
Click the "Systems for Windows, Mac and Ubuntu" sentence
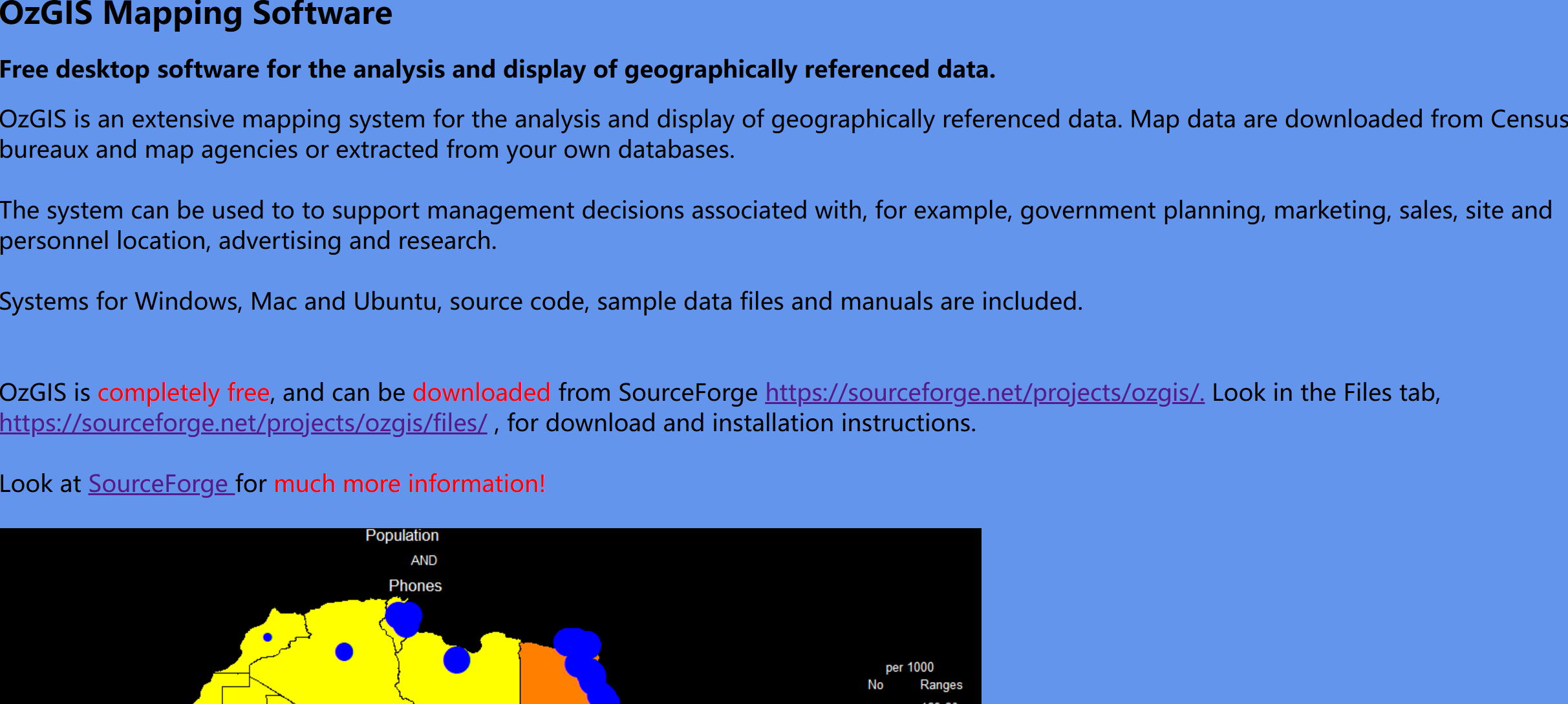pos(541,302)
